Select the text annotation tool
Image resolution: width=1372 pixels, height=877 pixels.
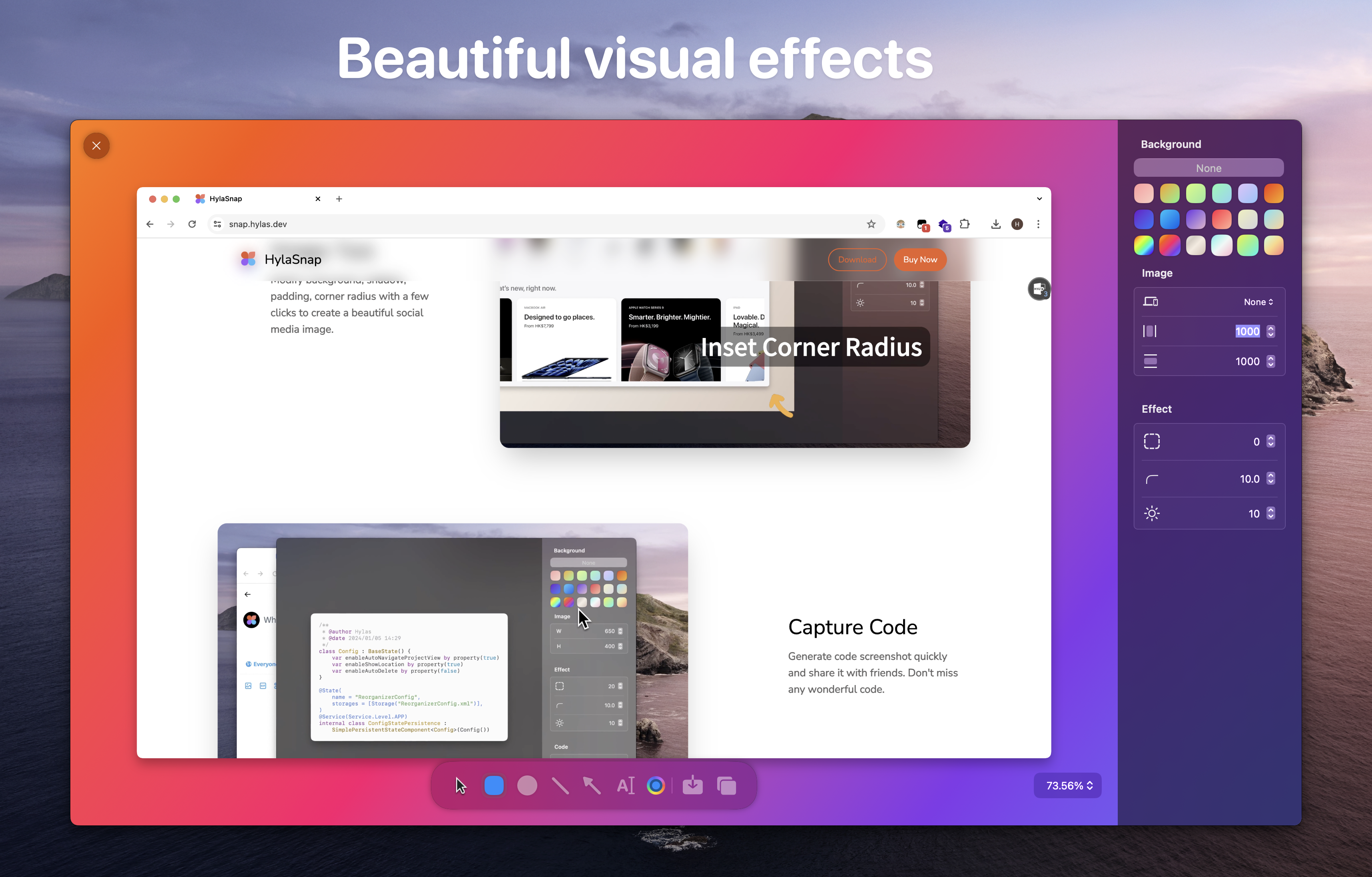click(625, 785)
